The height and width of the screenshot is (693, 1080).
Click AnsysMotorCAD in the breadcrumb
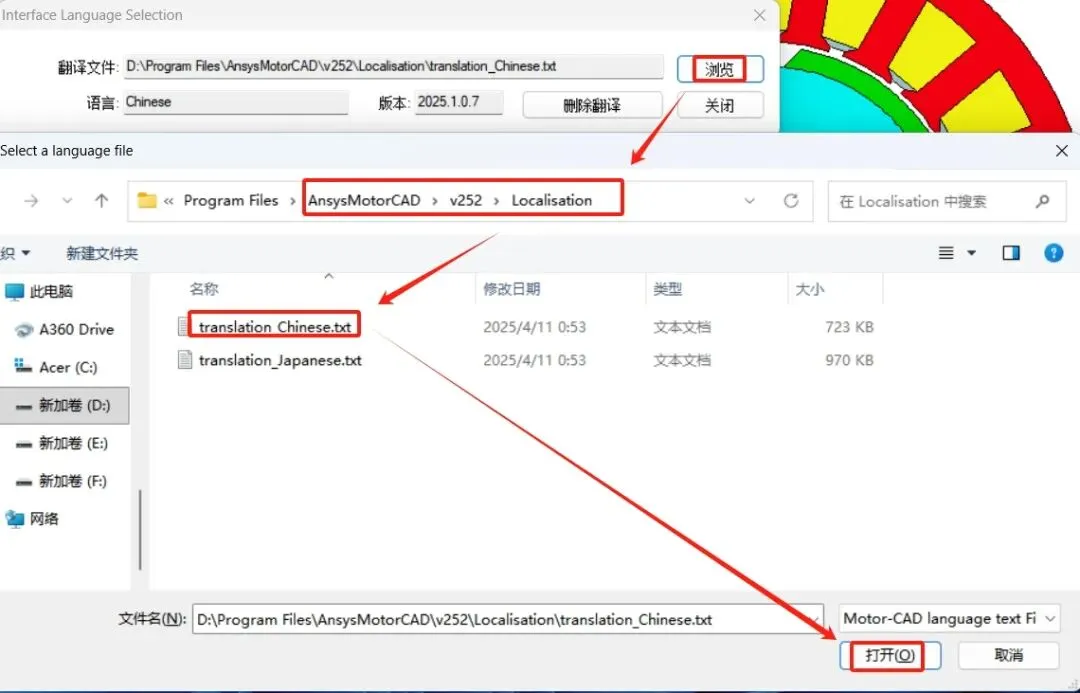364,200
